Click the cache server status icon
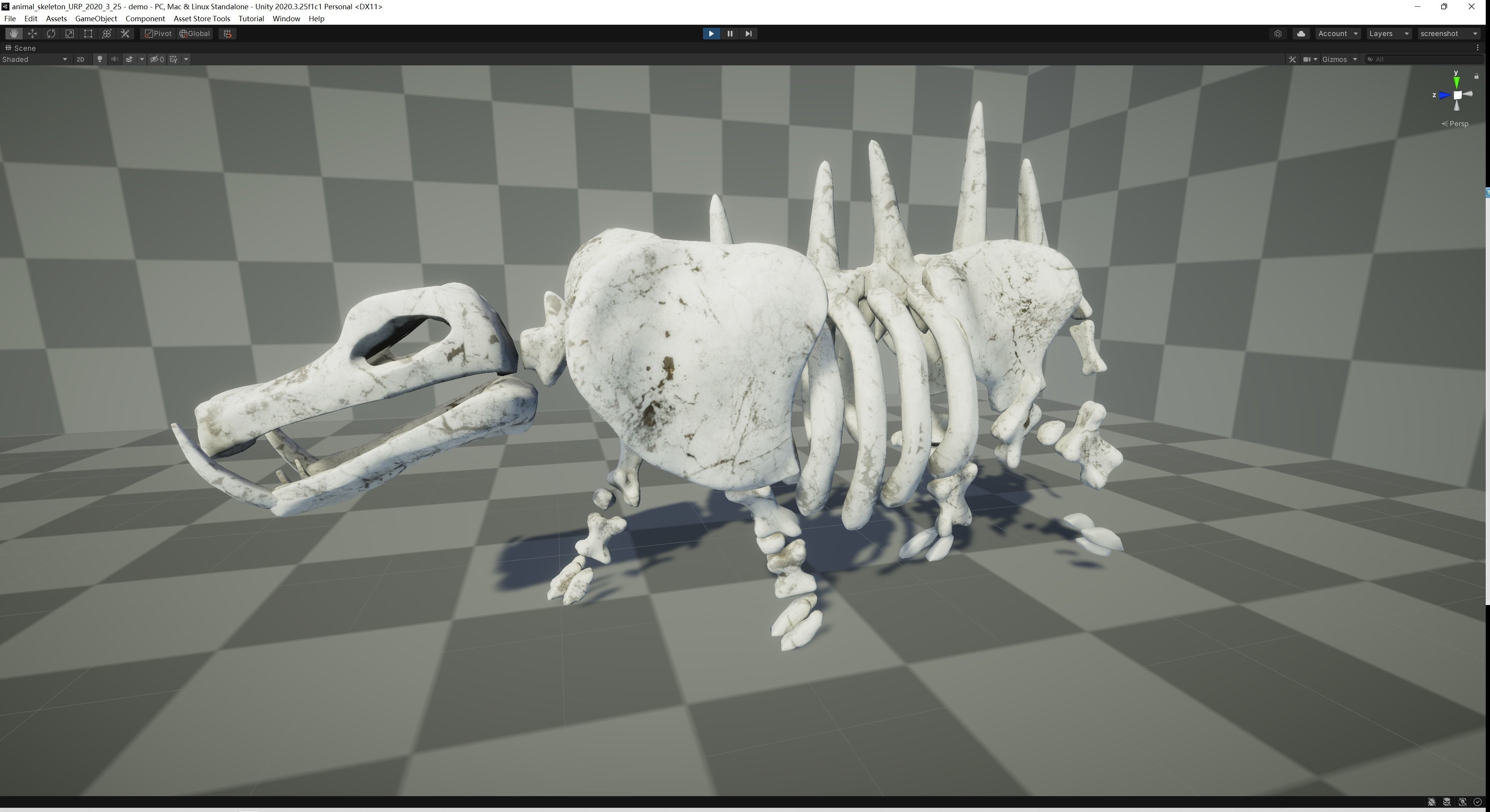 tap(1447, 802)
